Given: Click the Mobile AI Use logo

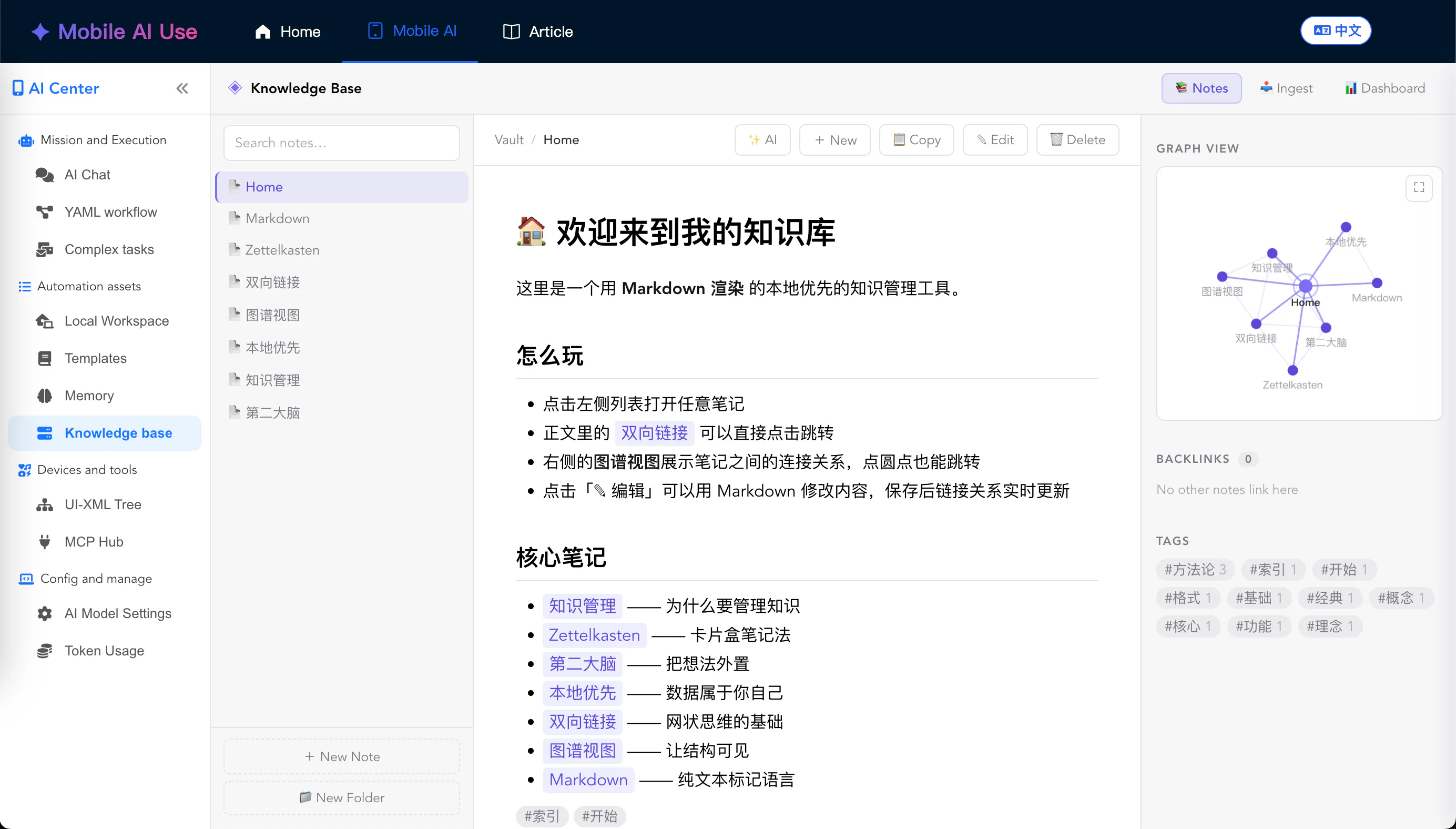Looking at the screenshot, I should [x=114, y=32].
